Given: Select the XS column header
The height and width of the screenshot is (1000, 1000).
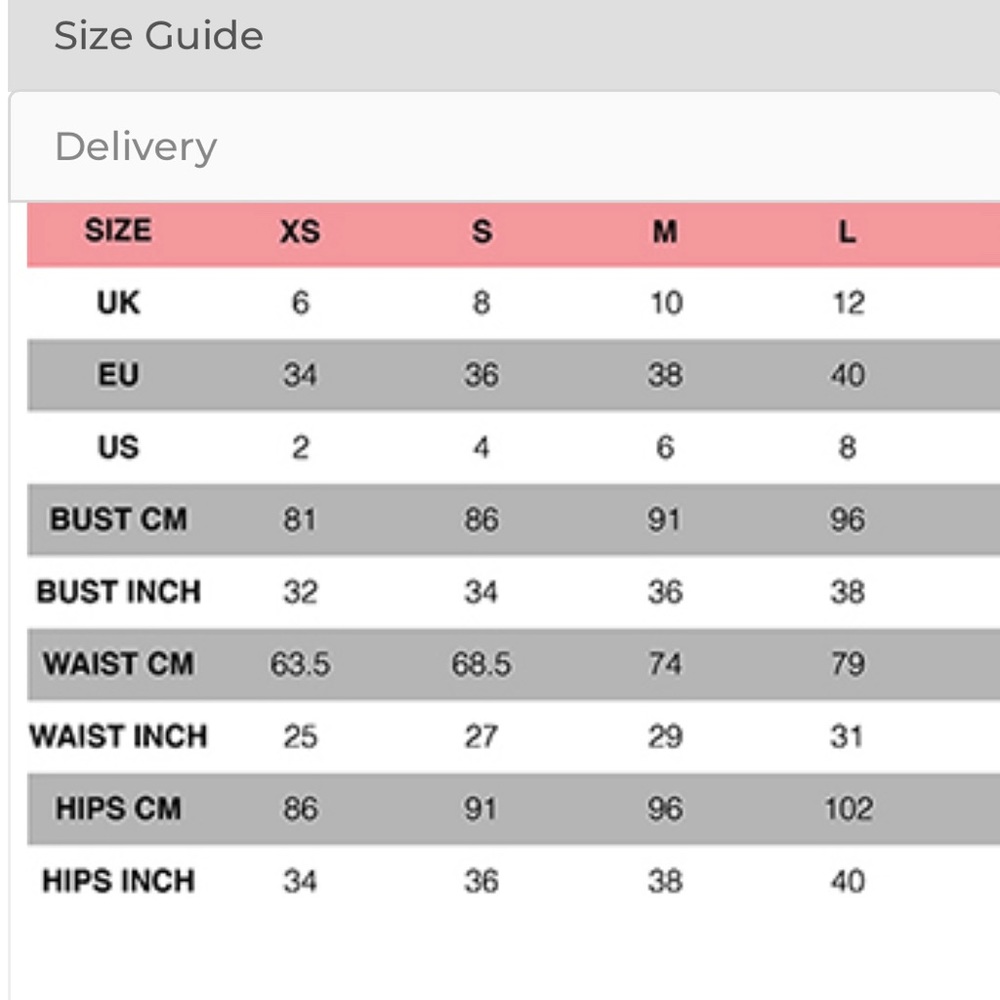Looking at the screenshot, I should pyautogui.click(x=300, y=232).
